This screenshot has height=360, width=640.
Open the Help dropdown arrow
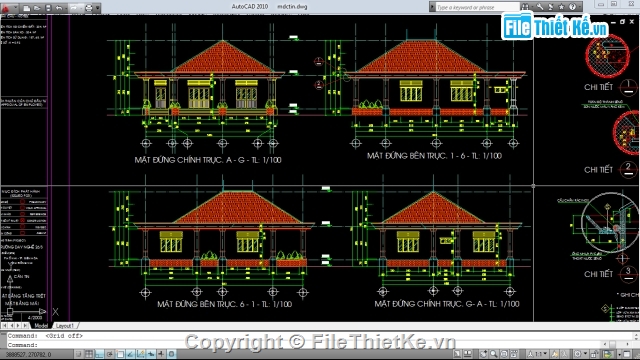coord(580,7)
